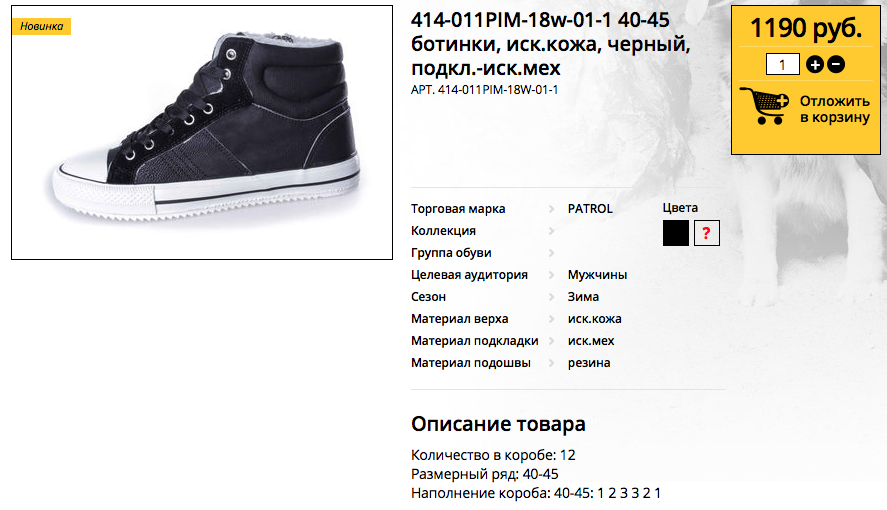Click the shopping cart icon

pyautogui.click(x=764, y=106)
